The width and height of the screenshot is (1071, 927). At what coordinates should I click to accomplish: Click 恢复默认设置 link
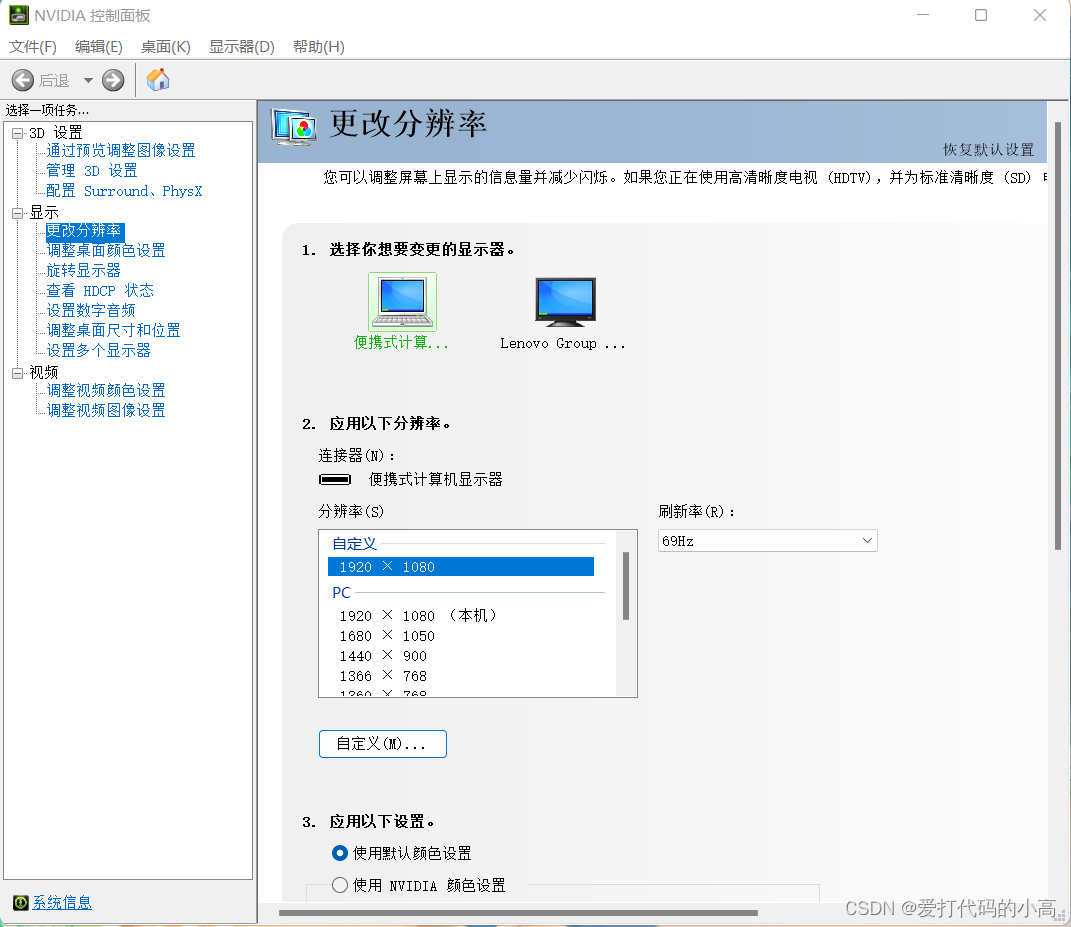coord(988,150)
